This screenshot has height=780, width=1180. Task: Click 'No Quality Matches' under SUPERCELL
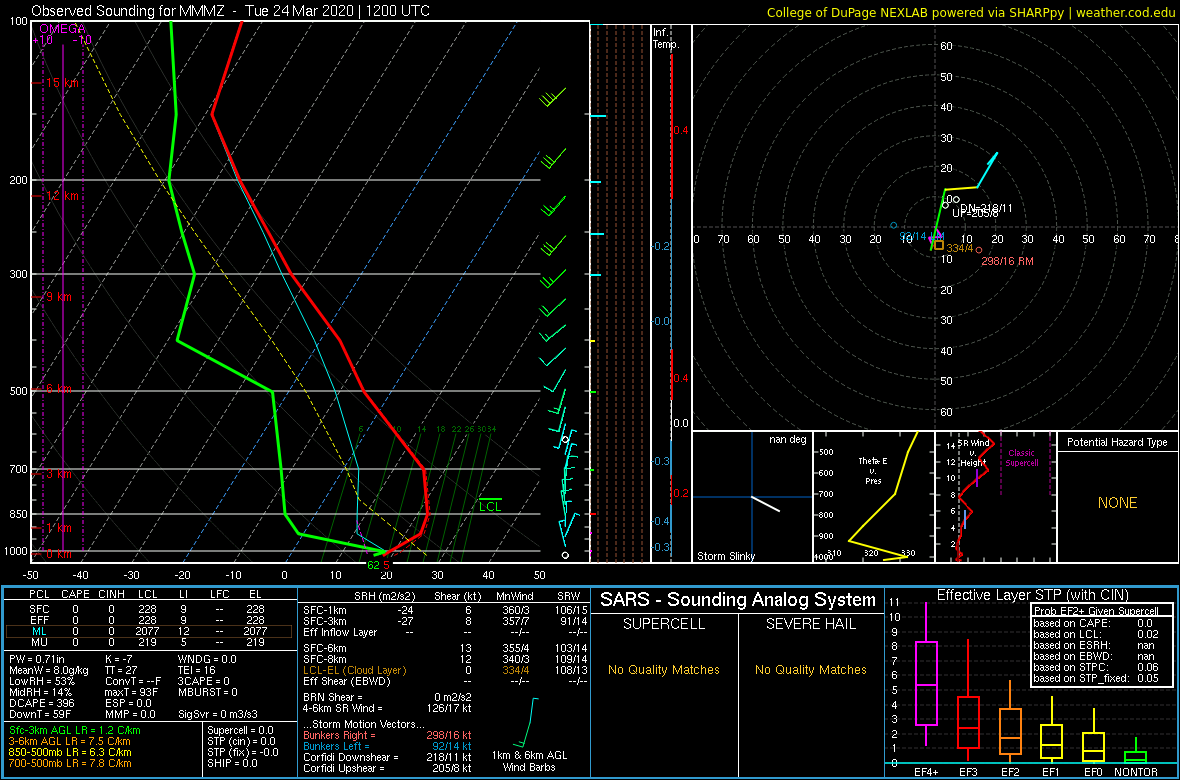(x=663, y=669)
